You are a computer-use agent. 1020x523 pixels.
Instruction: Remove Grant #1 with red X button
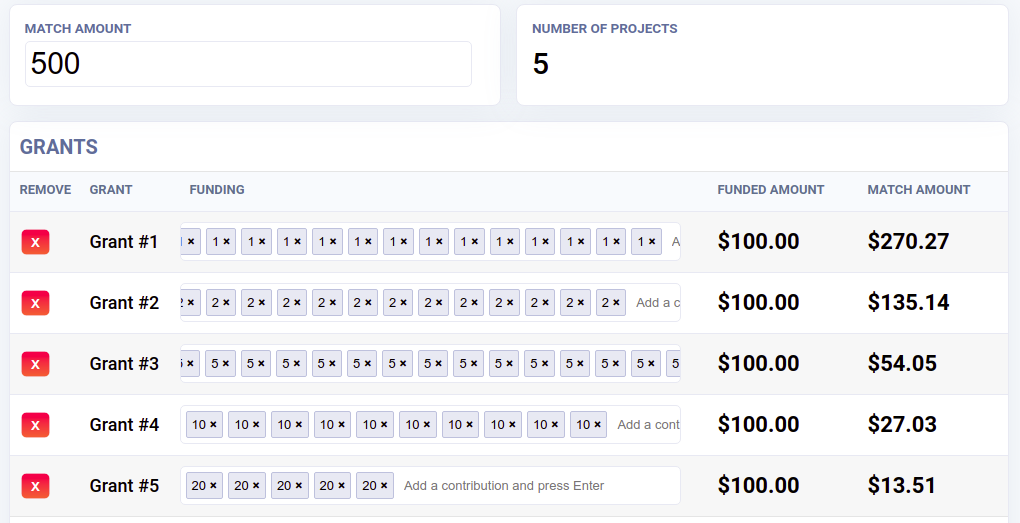tap(35, 242)
